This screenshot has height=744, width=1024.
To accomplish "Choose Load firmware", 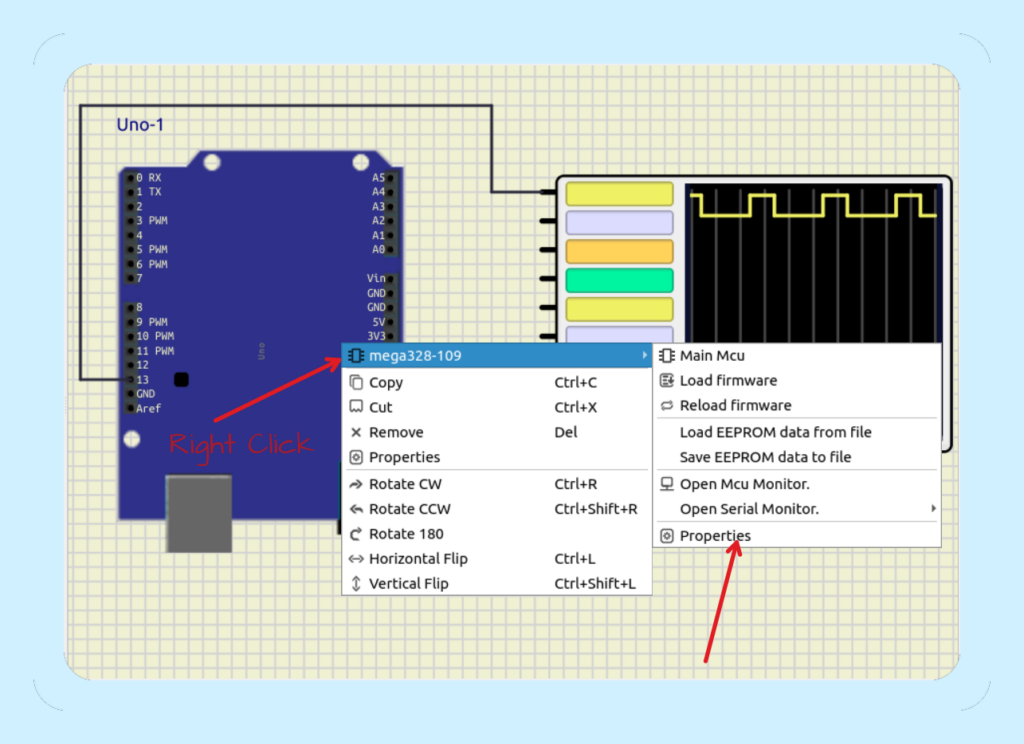I will tap(797, 380).
